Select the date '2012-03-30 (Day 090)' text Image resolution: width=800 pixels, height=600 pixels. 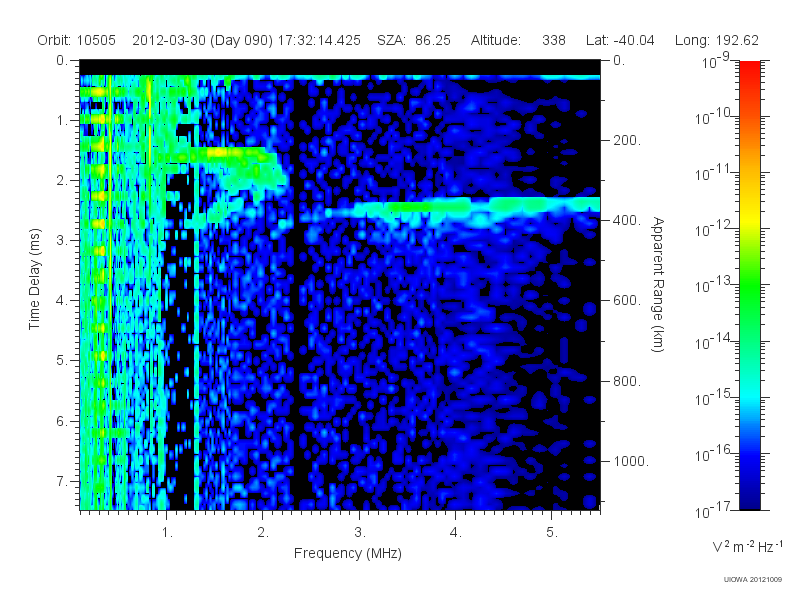[203, 40]
